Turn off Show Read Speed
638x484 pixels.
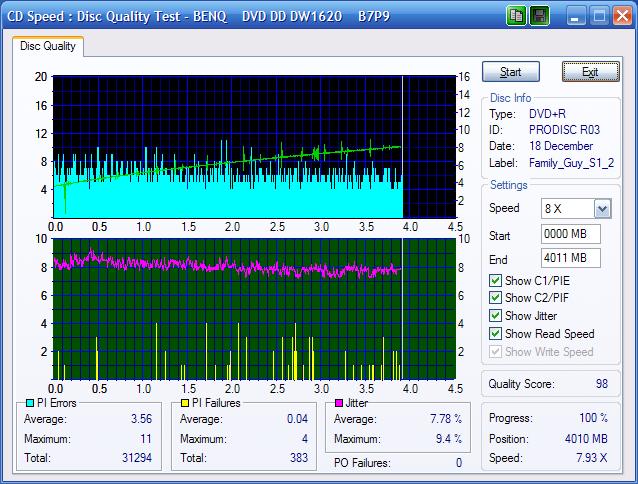496,334
